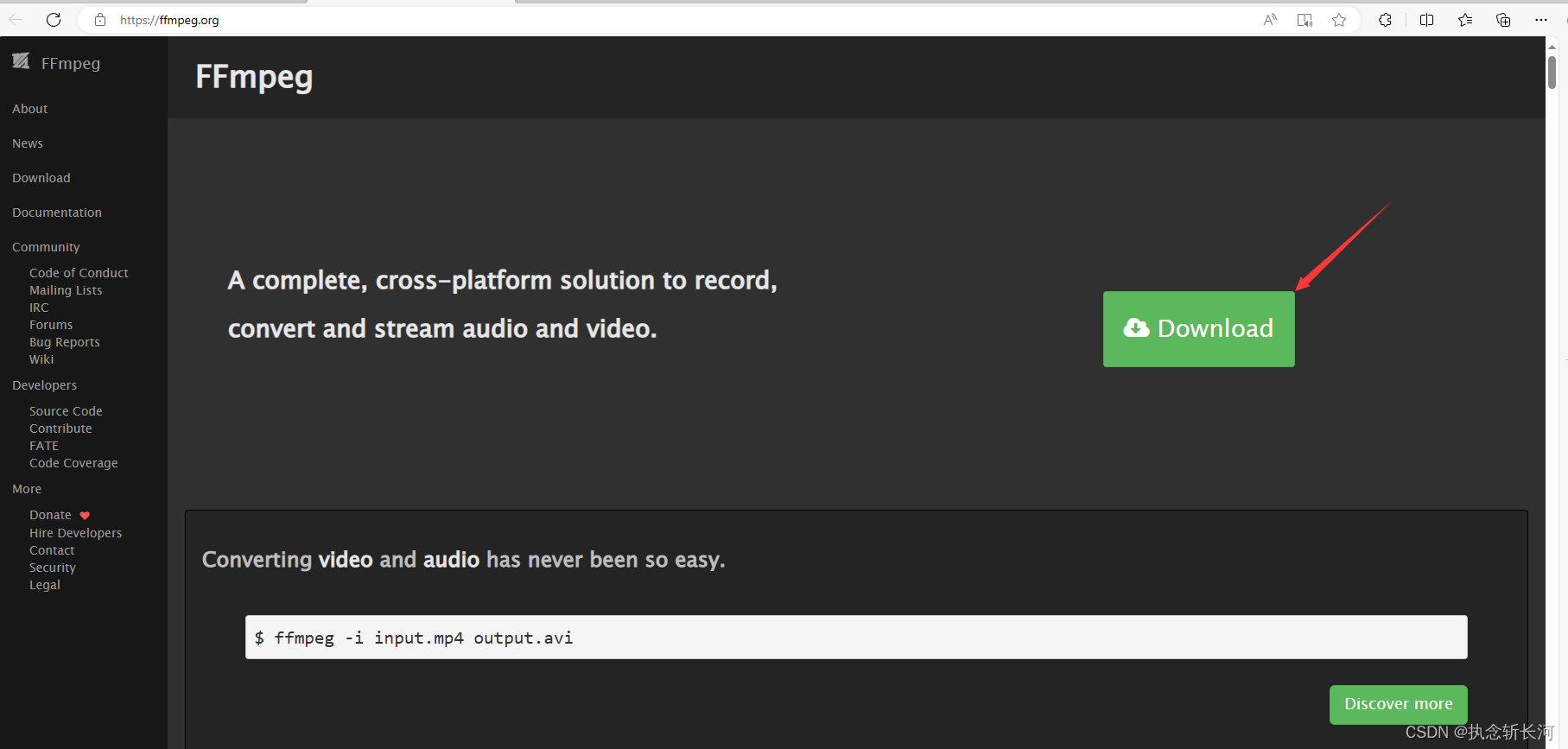Click the 'A complete, cross-platform solution' tagline
The image size is (1568, 749).
click(x=503, y=304)
